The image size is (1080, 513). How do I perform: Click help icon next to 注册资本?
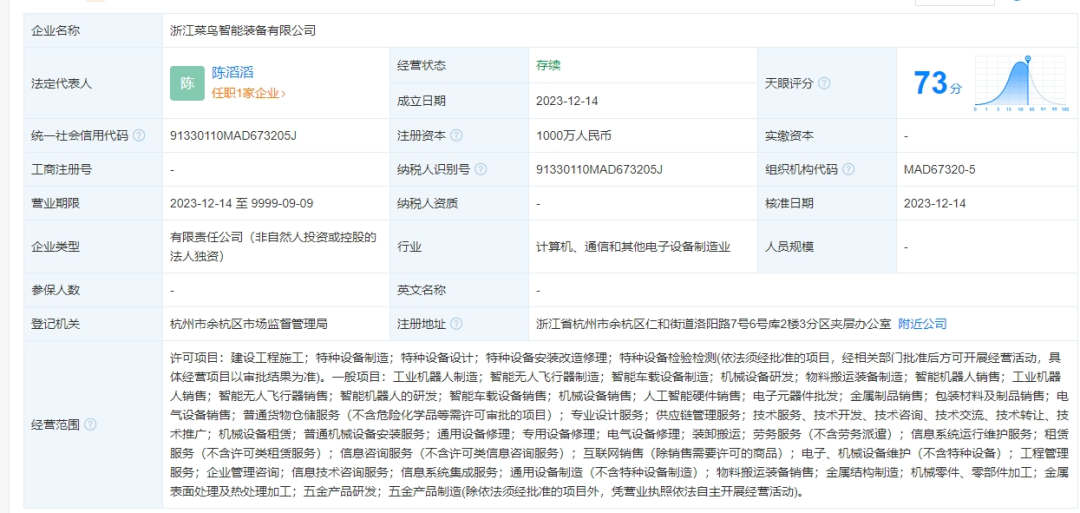pyautogui.click(x=456, y=136)
